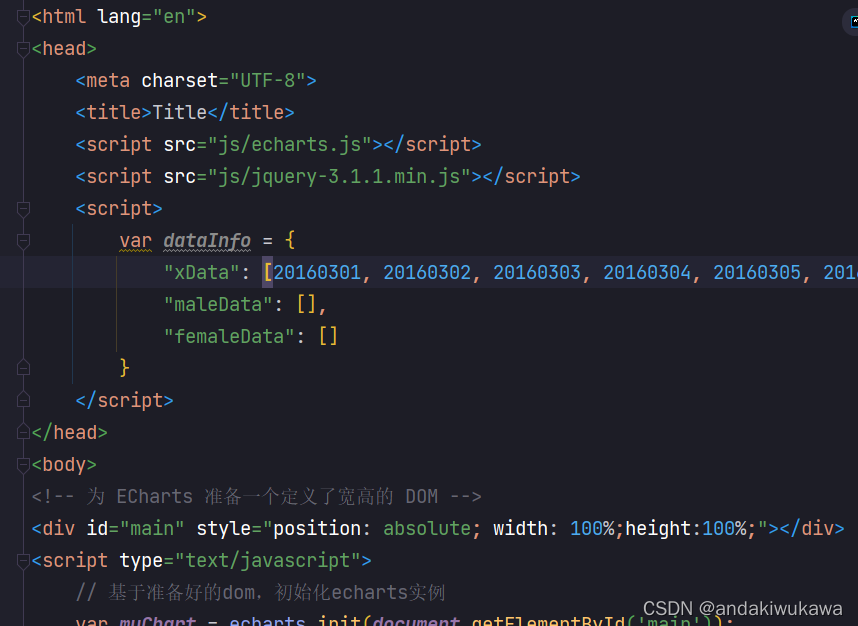Click the number 20160303 in xData

(537, 273)
